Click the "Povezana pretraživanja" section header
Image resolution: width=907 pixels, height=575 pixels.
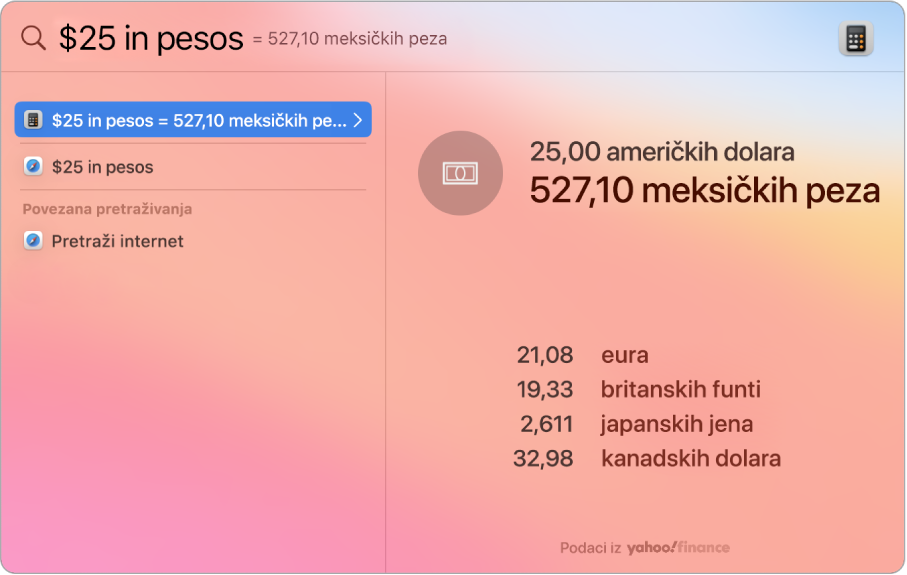[107, 209]
